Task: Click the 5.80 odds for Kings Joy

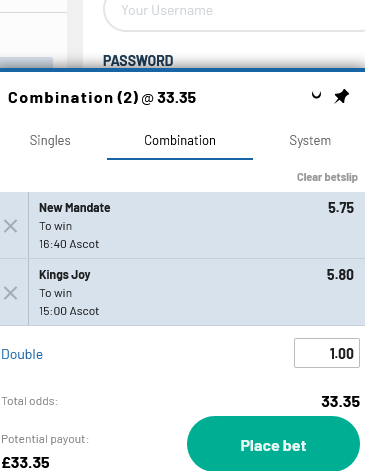Action: [340, 275]
